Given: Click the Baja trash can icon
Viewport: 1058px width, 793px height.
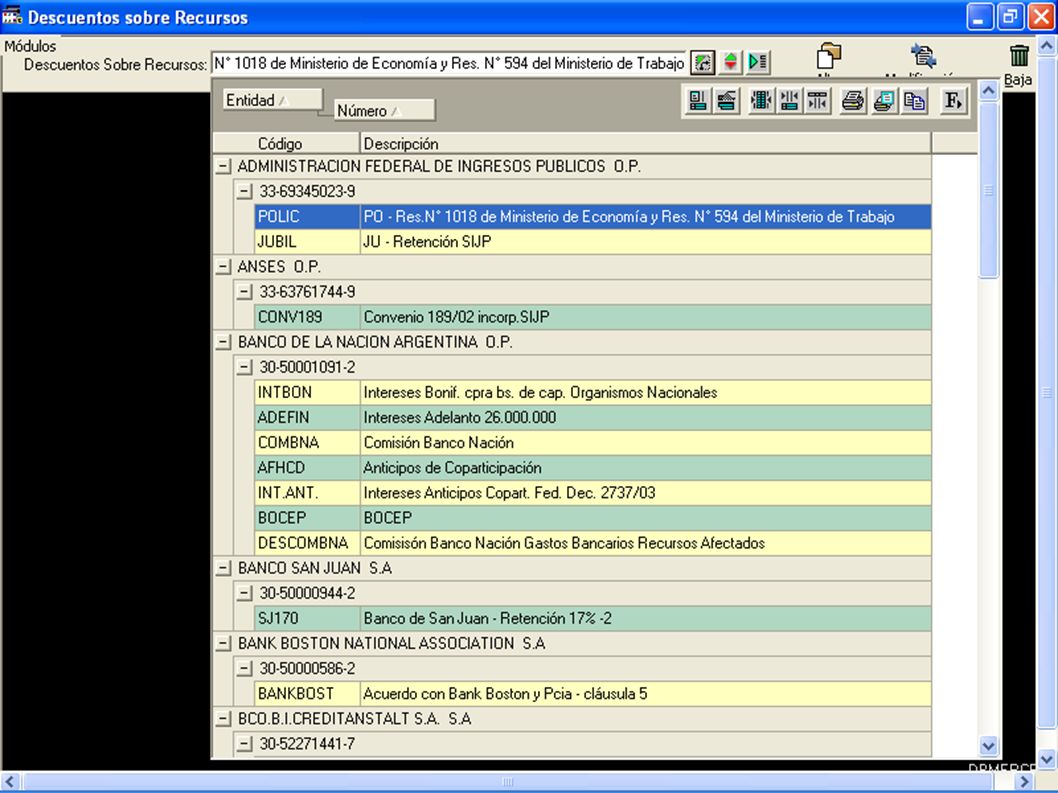Looking at the screenshot, I should click(x=1019, y=57).
